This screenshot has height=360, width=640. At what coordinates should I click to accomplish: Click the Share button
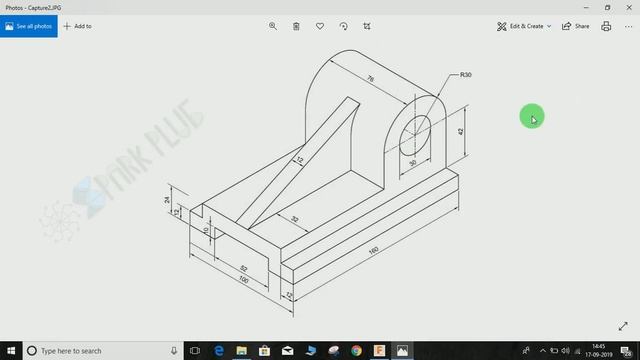(x=576, y=26)
